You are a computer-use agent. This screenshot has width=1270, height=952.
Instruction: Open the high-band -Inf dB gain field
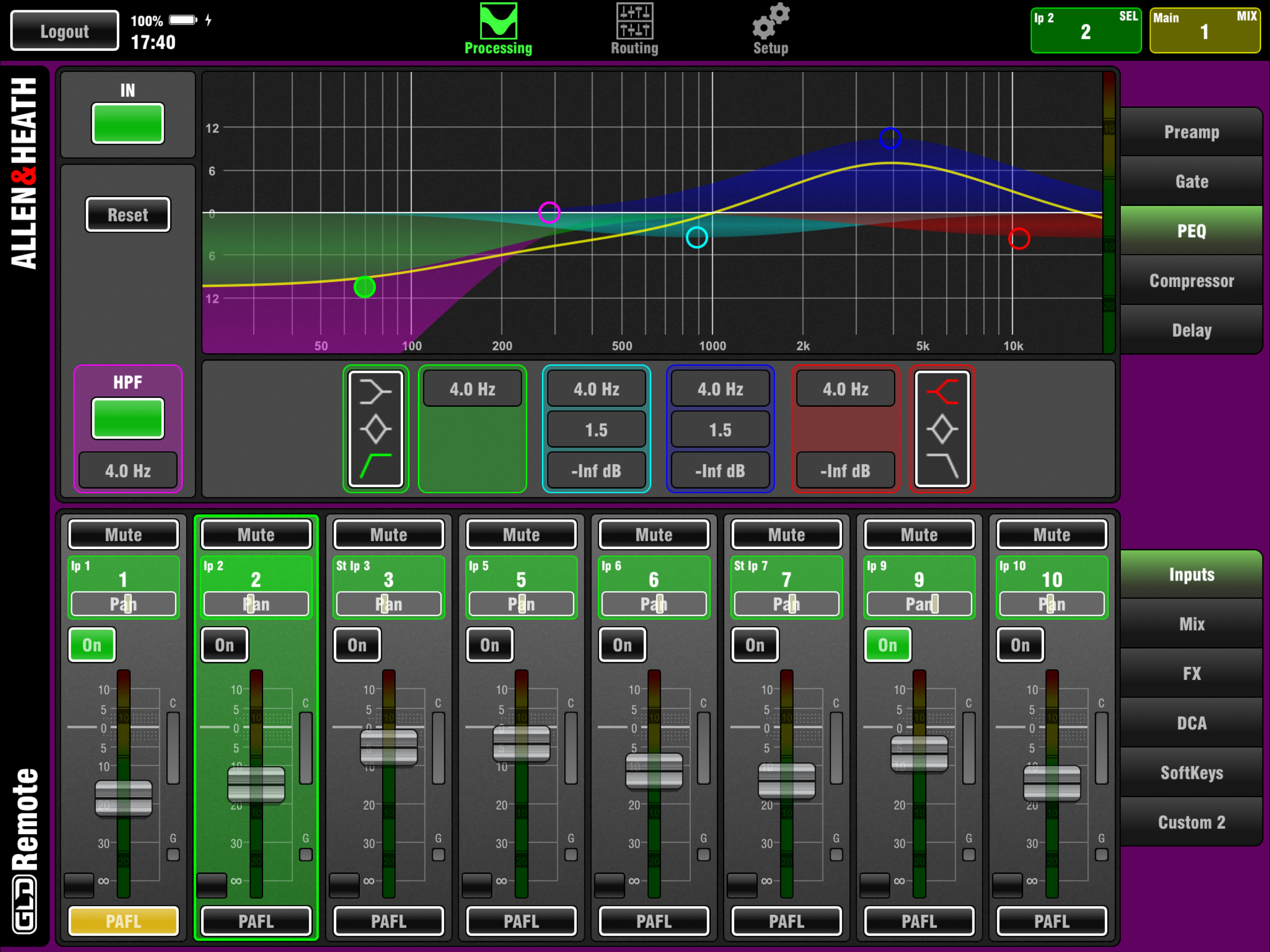(x=845, y=471)
